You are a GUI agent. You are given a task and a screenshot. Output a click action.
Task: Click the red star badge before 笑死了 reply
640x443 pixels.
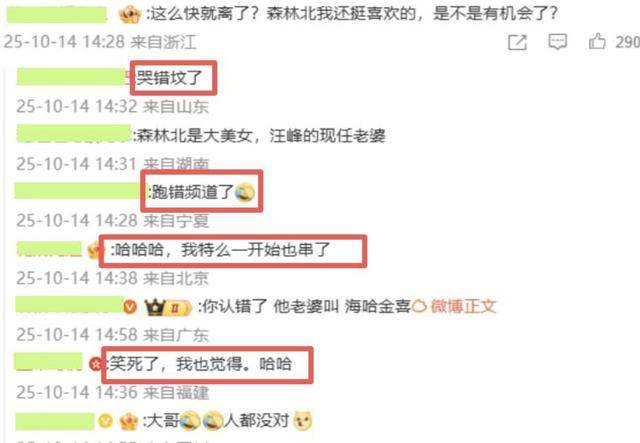pos(96,363)
